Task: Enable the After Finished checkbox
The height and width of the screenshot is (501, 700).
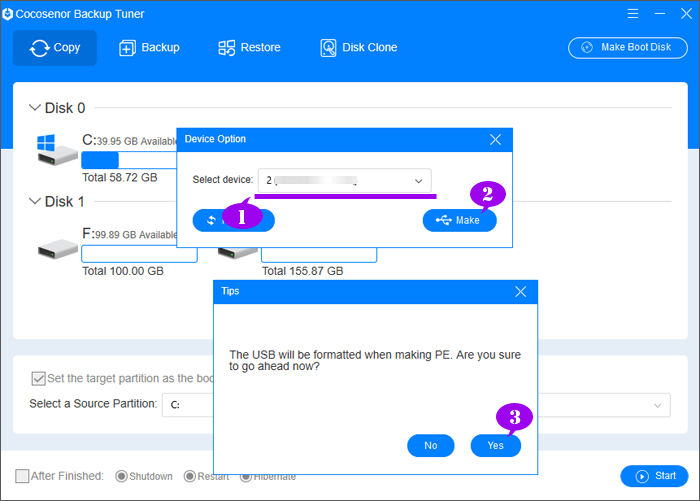Action: 22,476
